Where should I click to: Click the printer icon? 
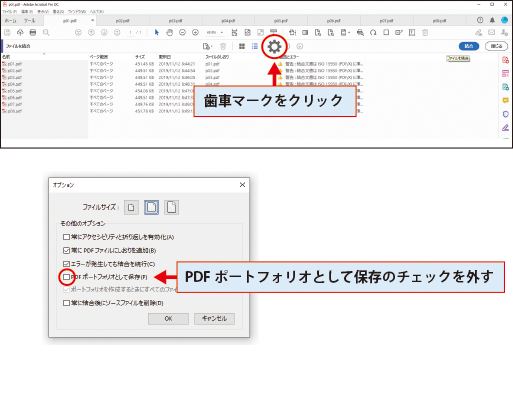33,33
